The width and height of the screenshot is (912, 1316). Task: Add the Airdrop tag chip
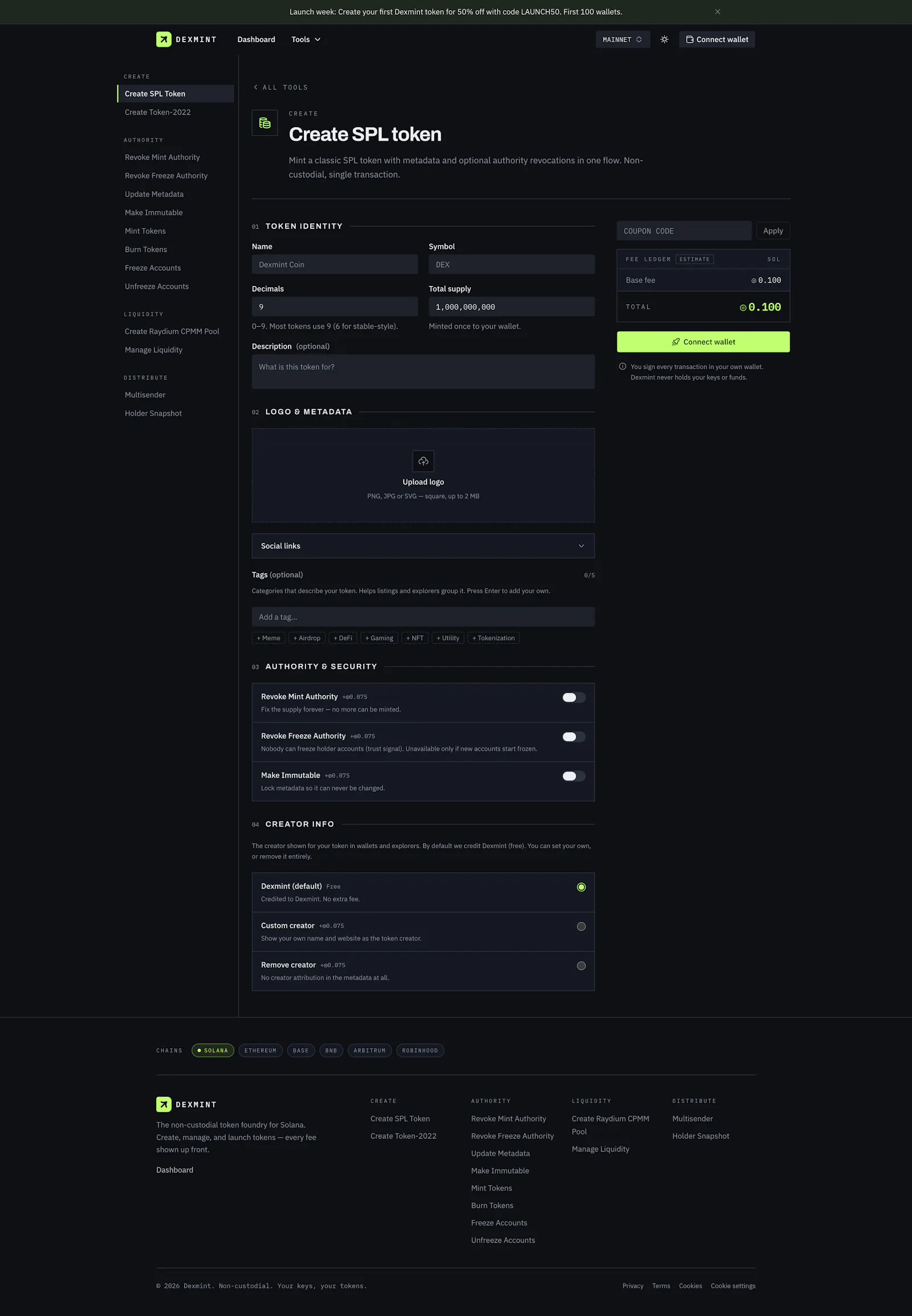click(307, 638)
